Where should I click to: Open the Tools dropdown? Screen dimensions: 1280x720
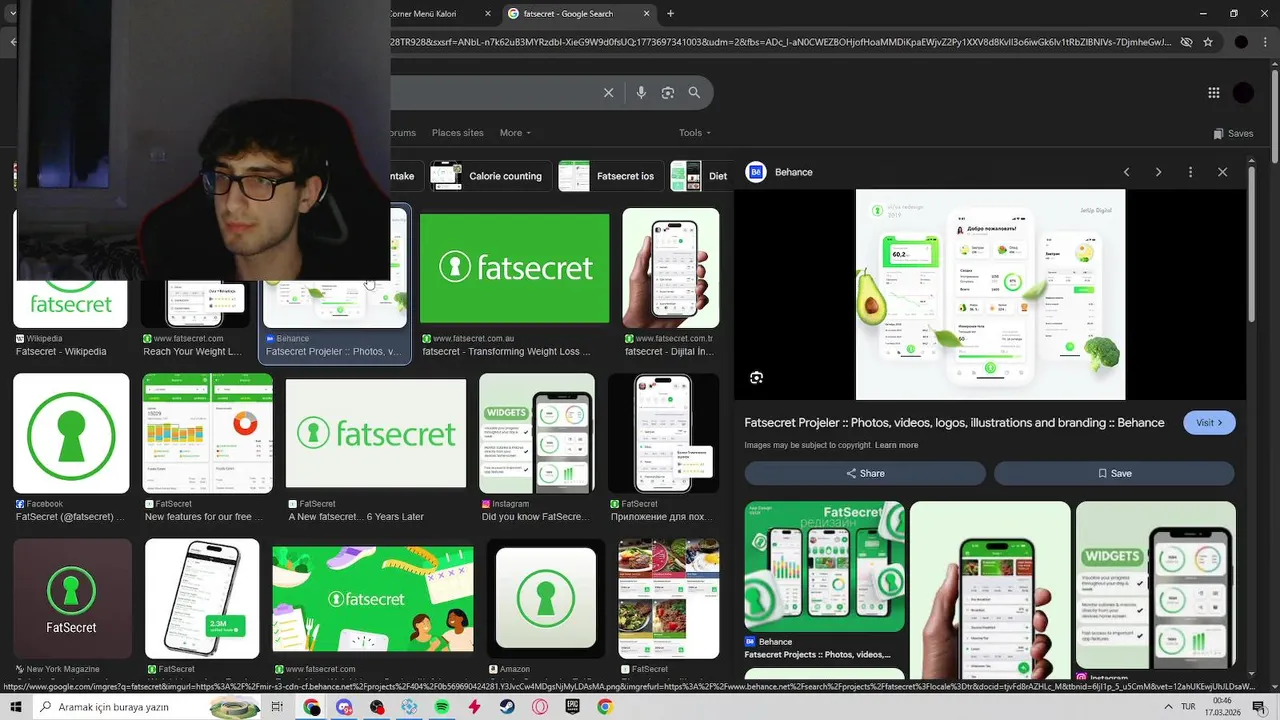pos(695,132)
